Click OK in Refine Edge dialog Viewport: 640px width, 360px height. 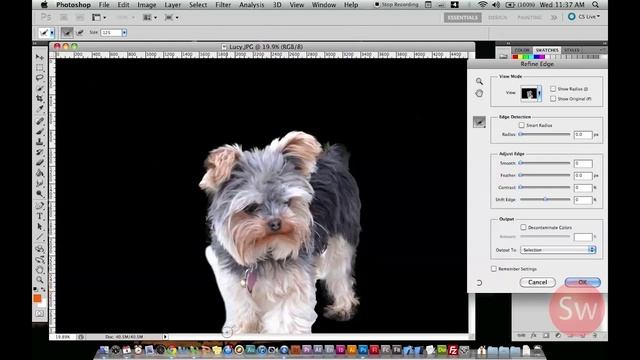pyautogui.click(x=582, y=282)
